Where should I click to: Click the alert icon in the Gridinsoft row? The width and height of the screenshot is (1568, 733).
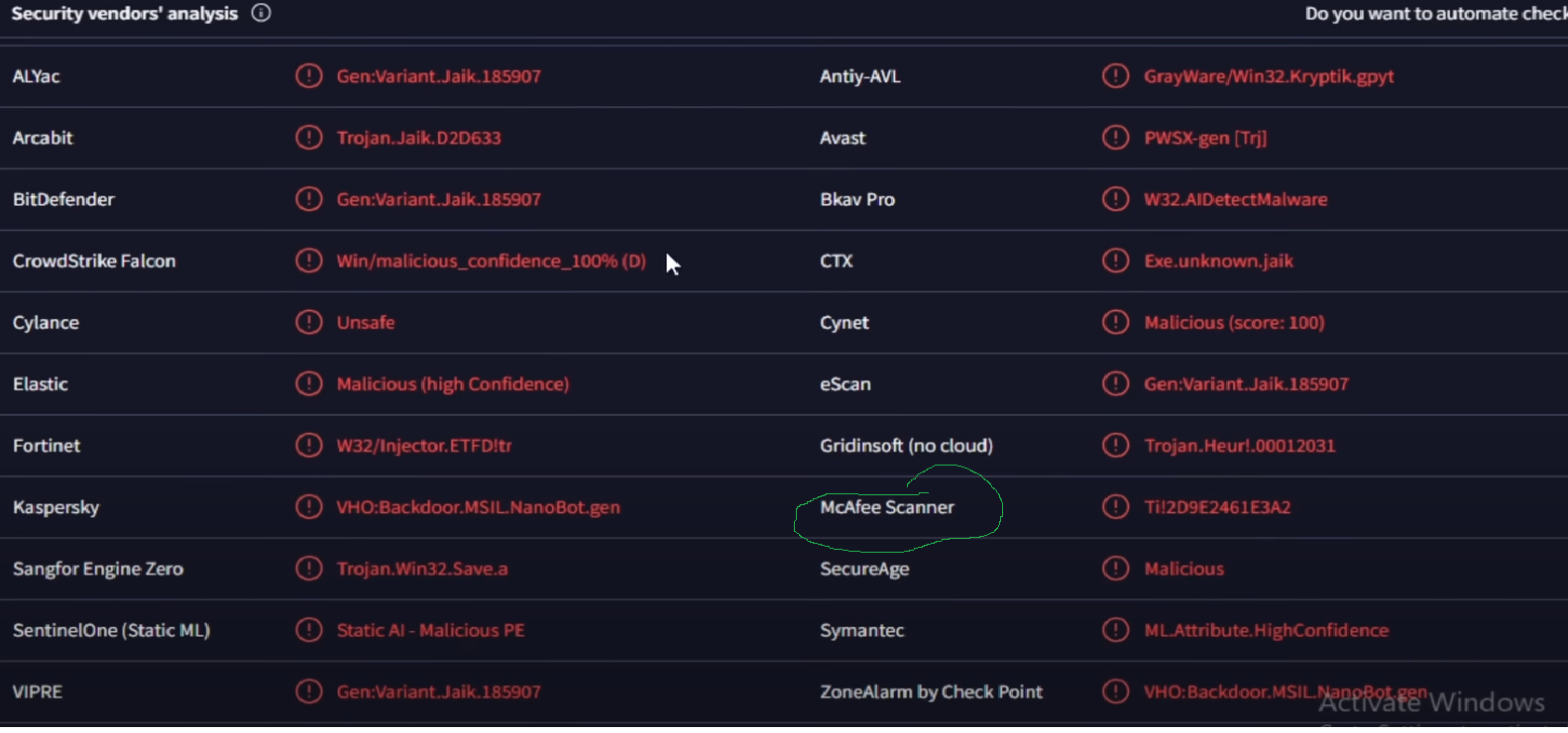pyautogui.click(x=1116, y=445)
